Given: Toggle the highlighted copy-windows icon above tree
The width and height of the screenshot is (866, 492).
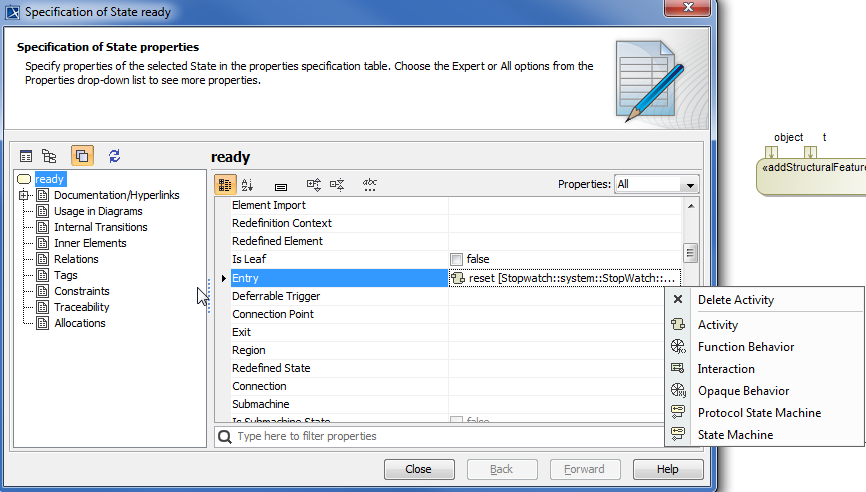Looking at the screenshot, I should pyautogui.click(x=82, y=156).
